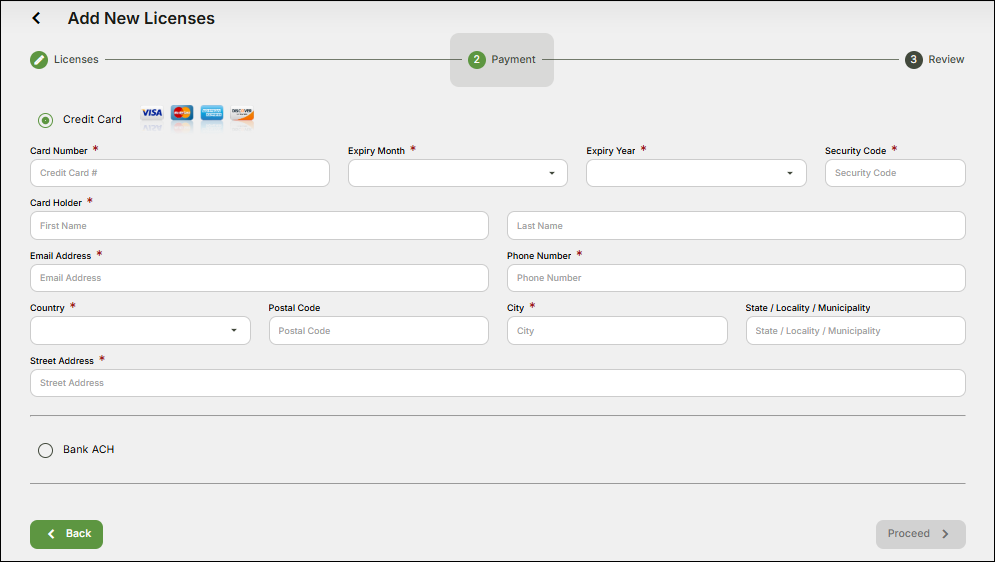
Task: Open the Country dropdown
Action: click(140, 330)
